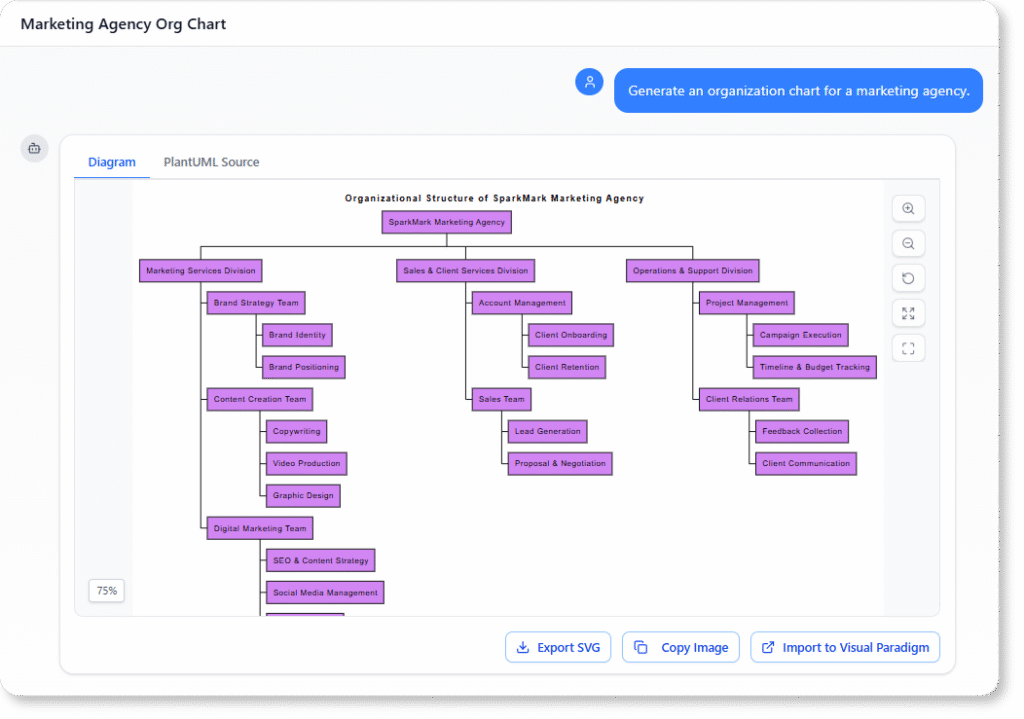
Task: Click the zoom out magnifier icon
Action: (x=907, y=243)
